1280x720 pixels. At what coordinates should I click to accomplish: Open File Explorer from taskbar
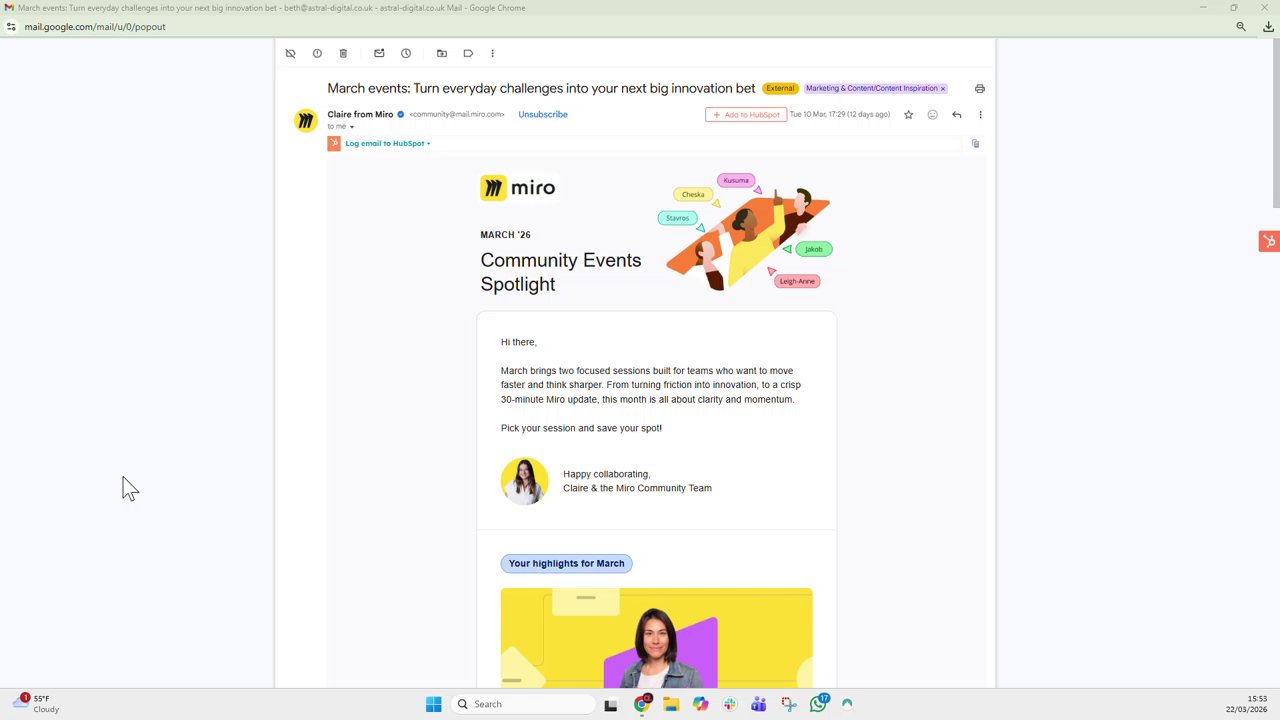[x=671, y=705]
